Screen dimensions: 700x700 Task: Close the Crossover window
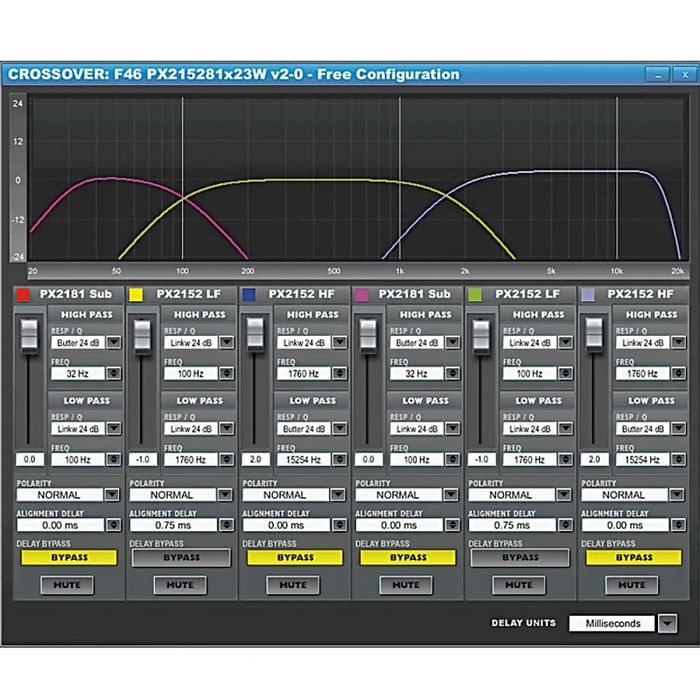(x=685, y=75)
